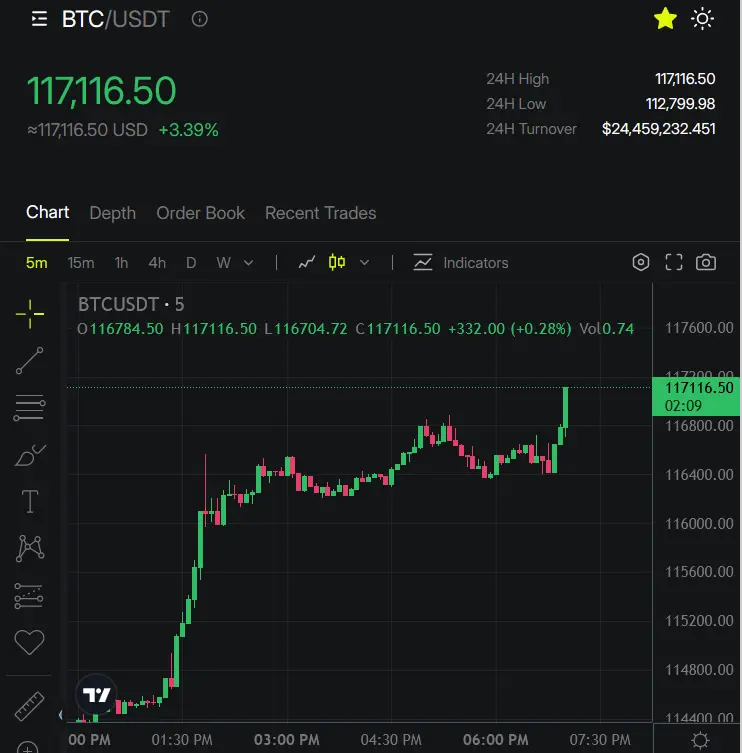Click the BTCUSDT · 5 chart legend
Viewport: 742px width, 753px height.
pos(131,304)
